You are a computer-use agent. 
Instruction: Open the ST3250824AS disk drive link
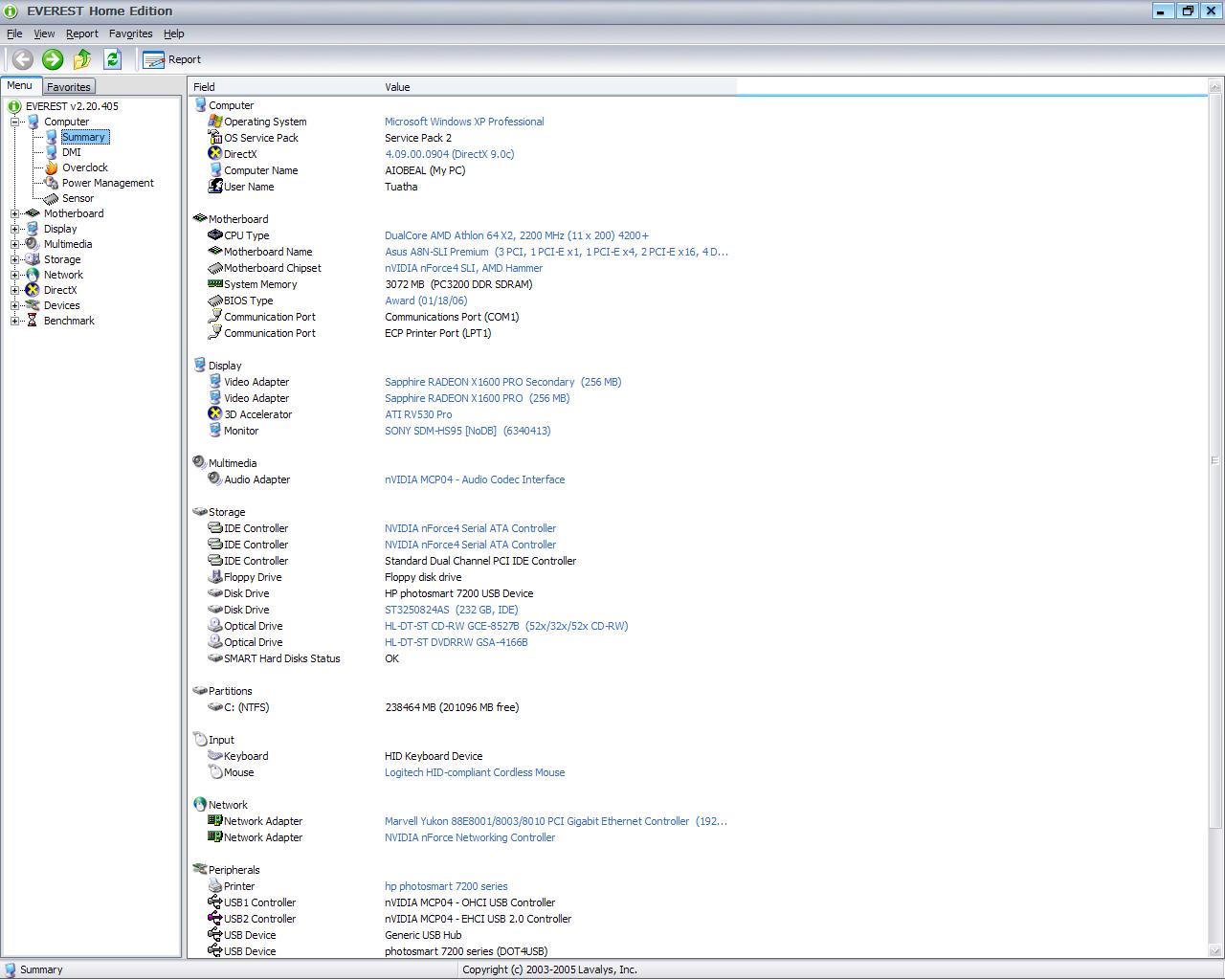452,610
